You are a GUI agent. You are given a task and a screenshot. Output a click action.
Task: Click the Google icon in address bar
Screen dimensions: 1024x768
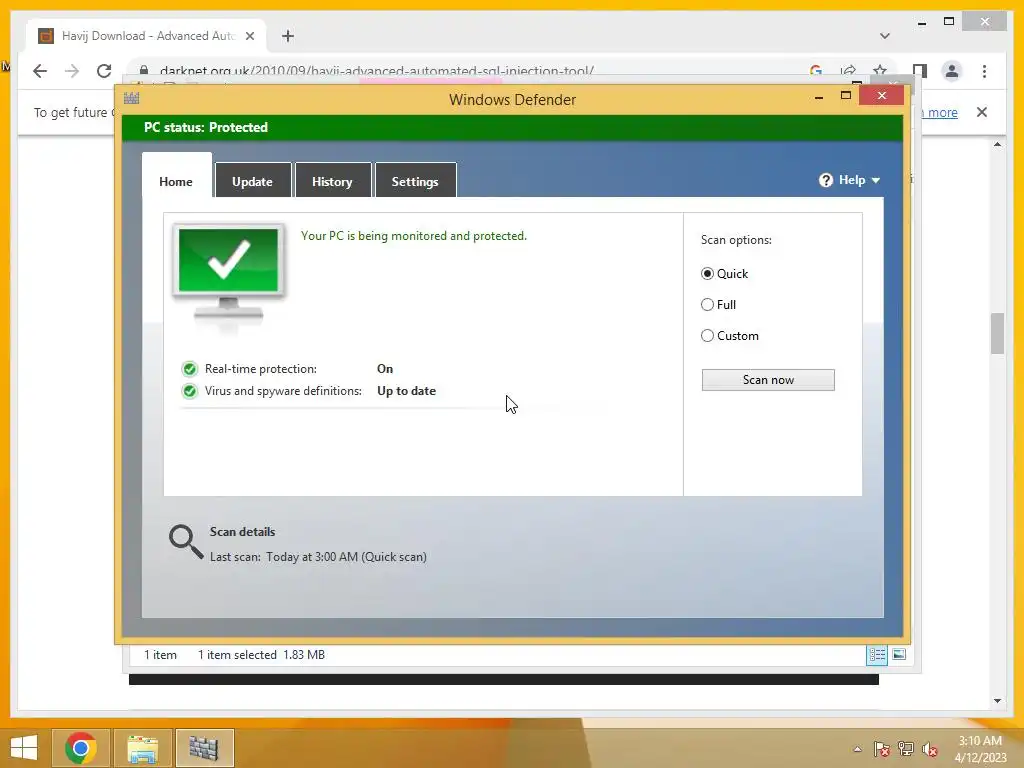(816, 71)
